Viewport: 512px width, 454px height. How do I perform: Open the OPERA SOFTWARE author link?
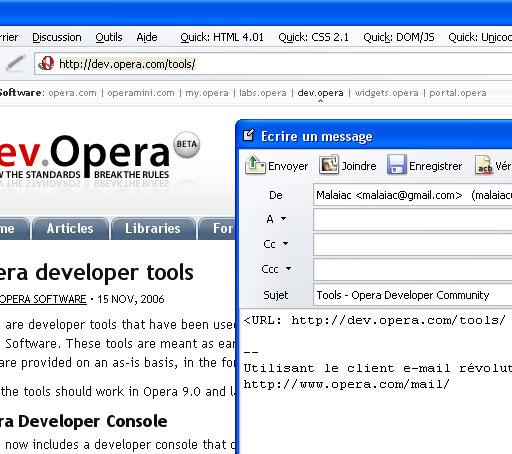[x=43, y=299]
